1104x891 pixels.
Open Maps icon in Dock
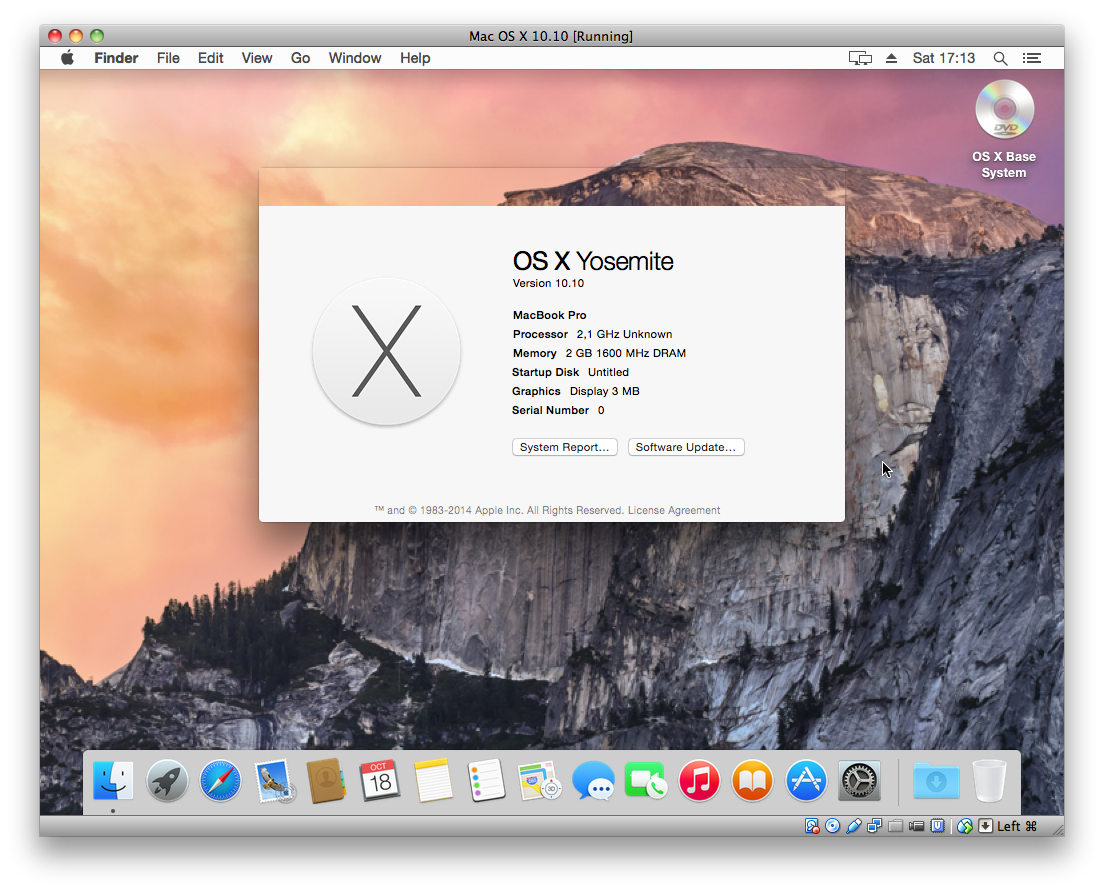tap(539, 780)
